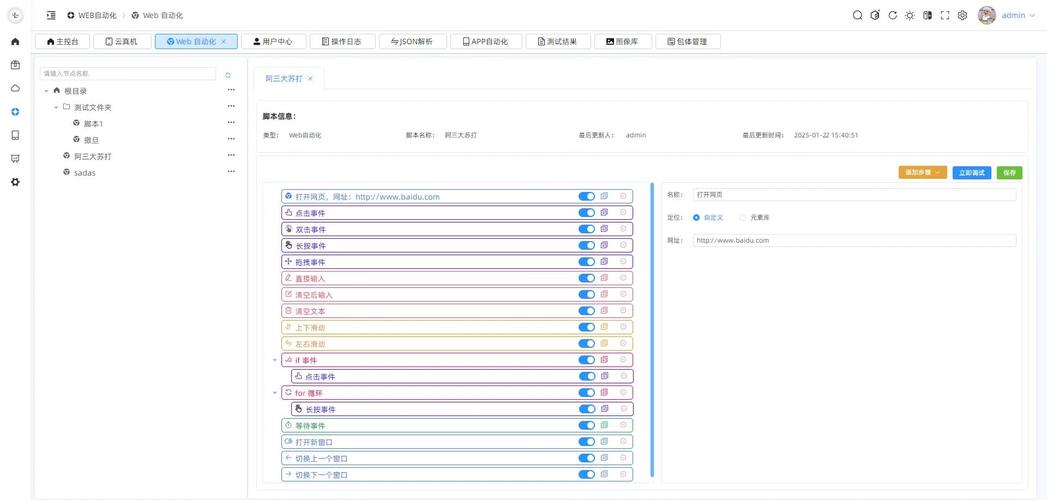Viewport: 1047px width, 500px height.
Task: Disable the 打开网页 step switch
Action: pos(586,196)
